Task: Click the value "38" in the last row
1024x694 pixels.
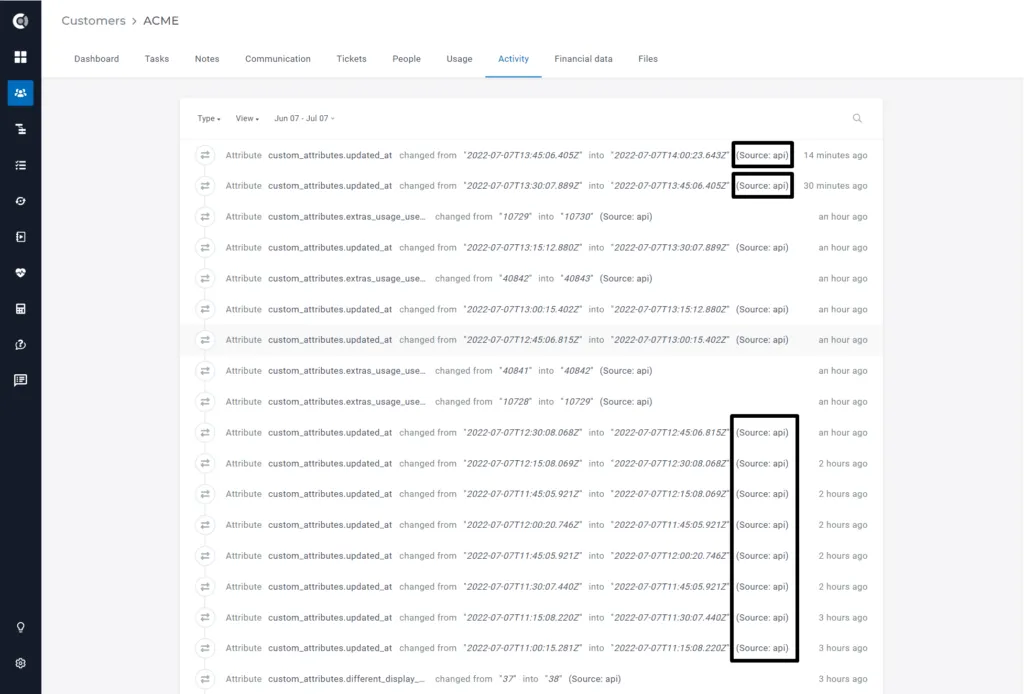Action: point(554,679)
